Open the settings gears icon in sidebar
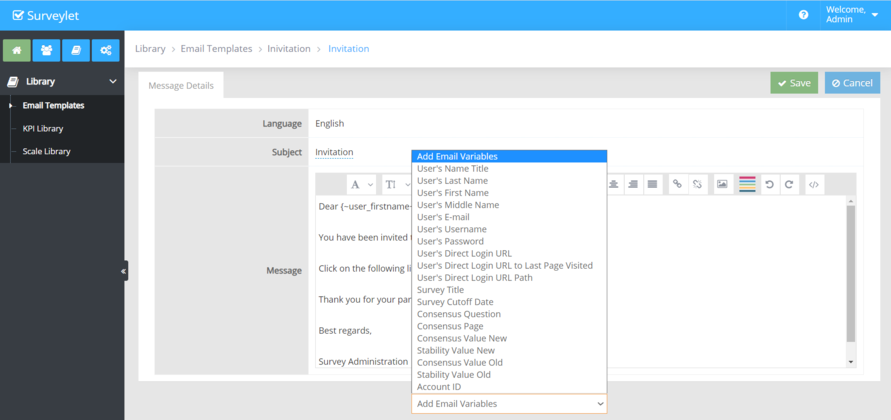Screen dimensions: 891x420 [106, 50]
